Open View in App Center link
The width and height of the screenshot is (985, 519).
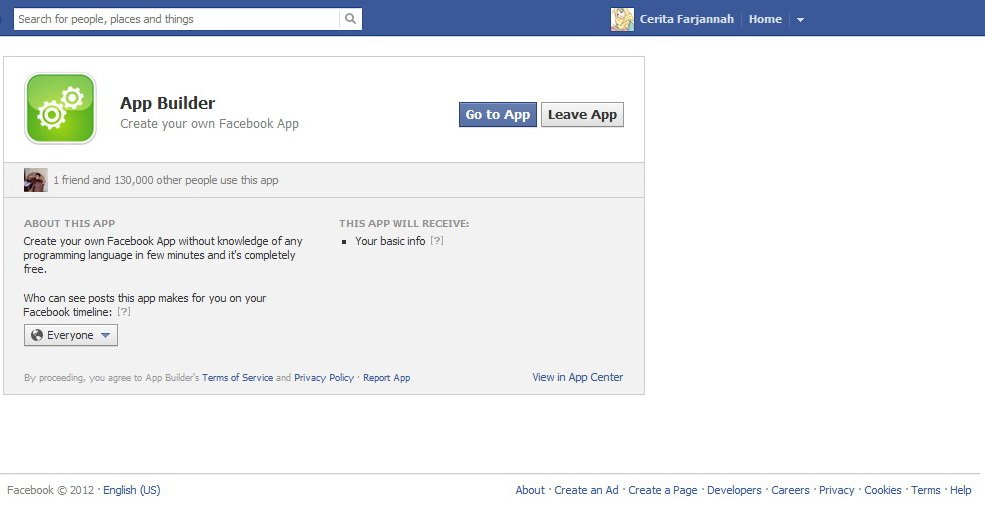coord(577,377)
